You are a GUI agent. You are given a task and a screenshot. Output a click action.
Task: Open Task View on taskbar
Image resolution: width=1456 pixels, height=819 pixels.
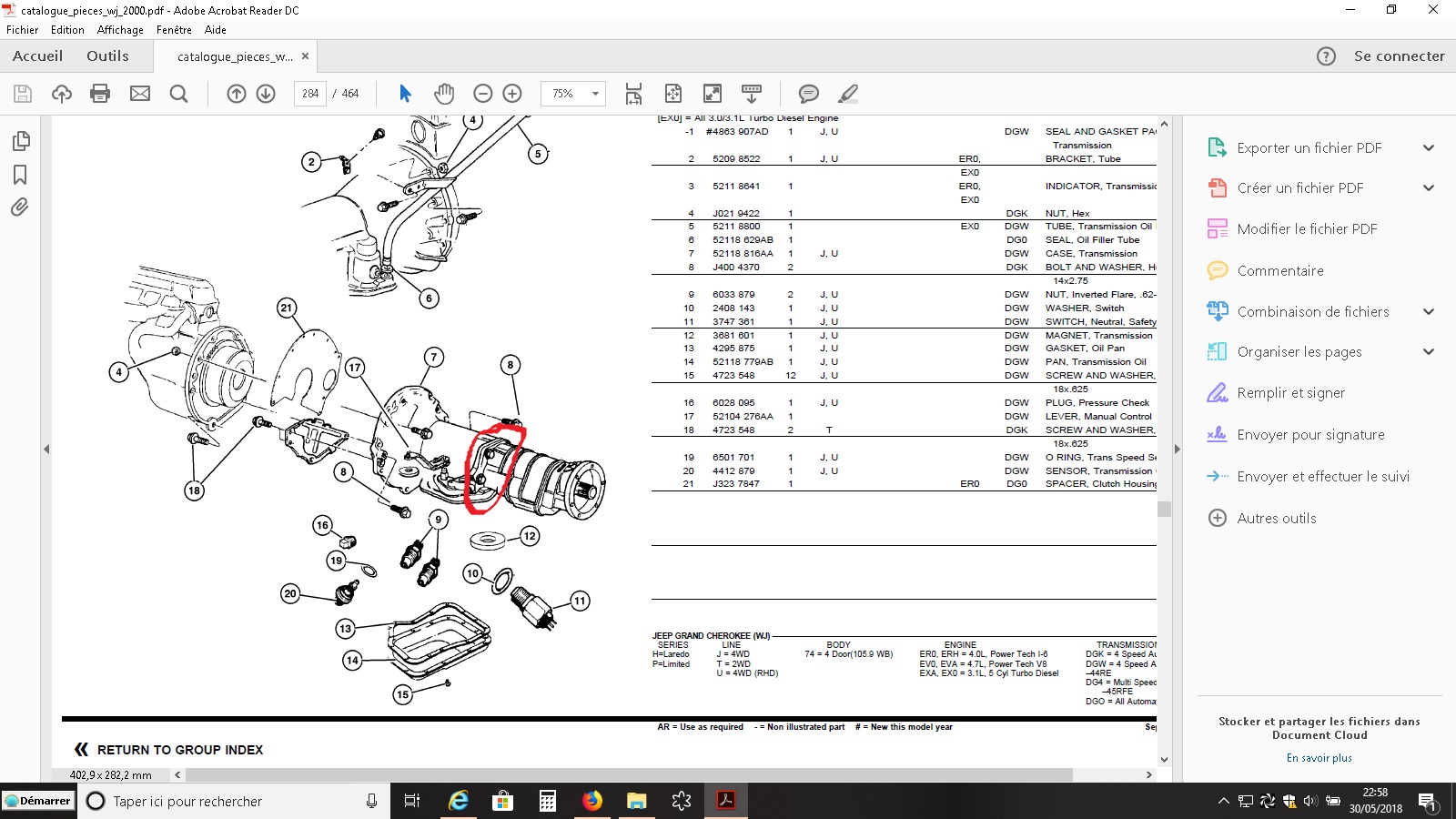(412, 801)
